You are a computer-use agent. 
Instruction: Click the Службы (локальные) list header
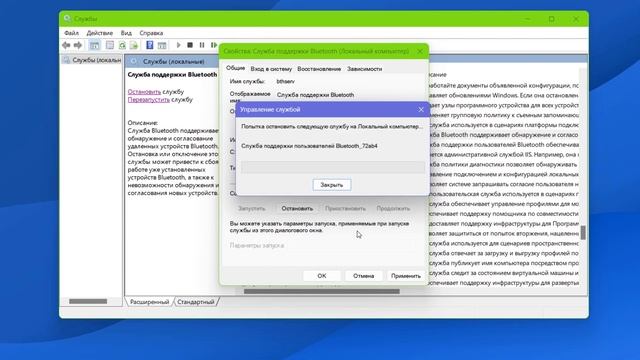173,62
